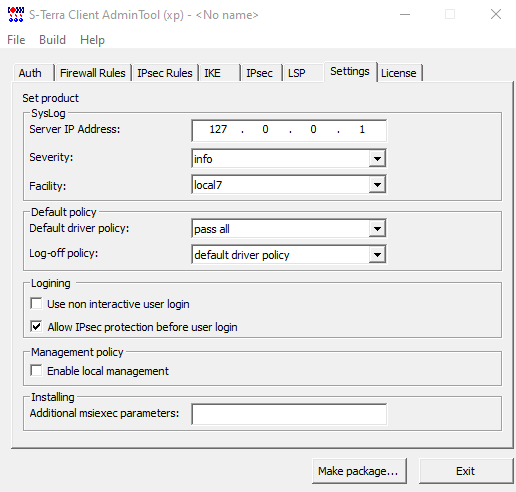This screenshot has height=492, width=516.
Task: Uncheck Allow IPsec protection before user login
Action: click(x=36, y=326)
